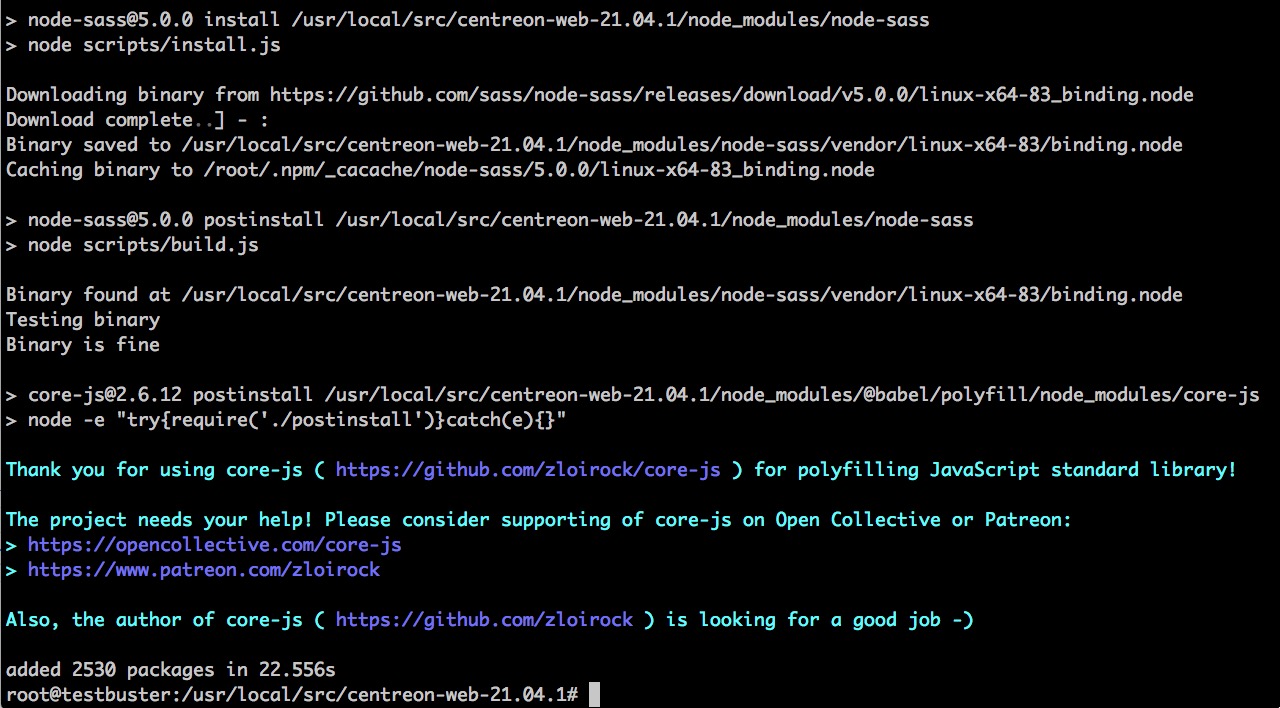Click the block cursor at the shell prompt
1280x708 pixels.
pos(594,695)
